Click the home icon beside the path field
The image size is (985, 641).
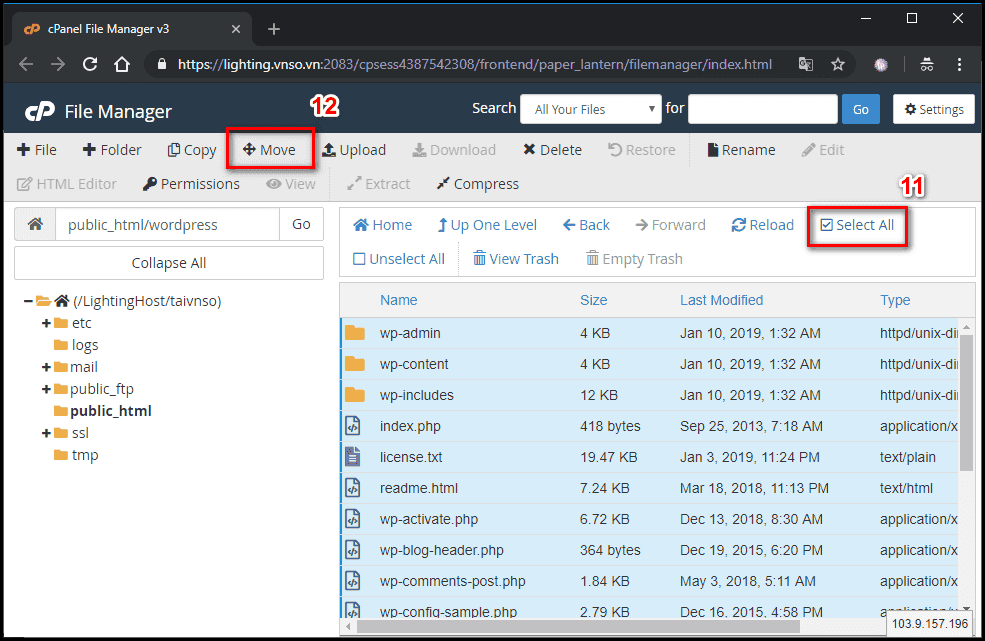click(x=35, y=224)
